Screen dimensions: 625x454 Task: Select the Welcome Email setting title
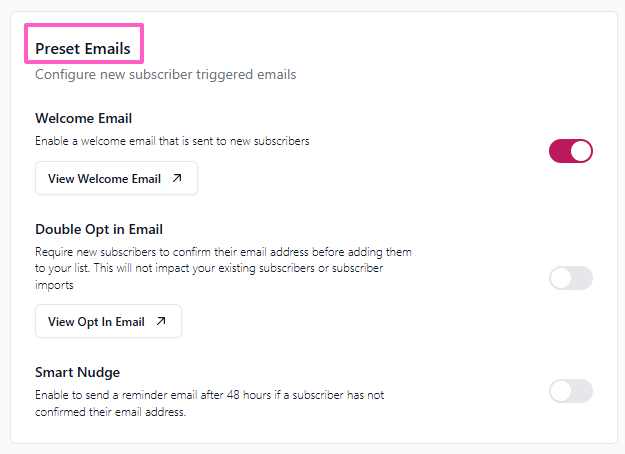pos(84,119)
